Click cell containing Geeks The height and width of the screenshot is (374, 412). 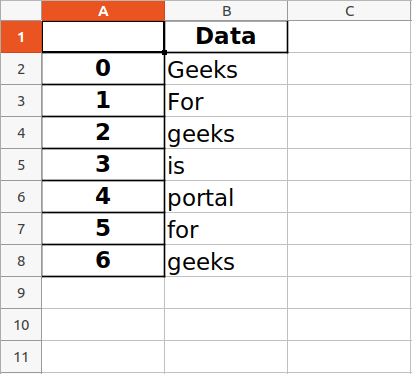226,69
